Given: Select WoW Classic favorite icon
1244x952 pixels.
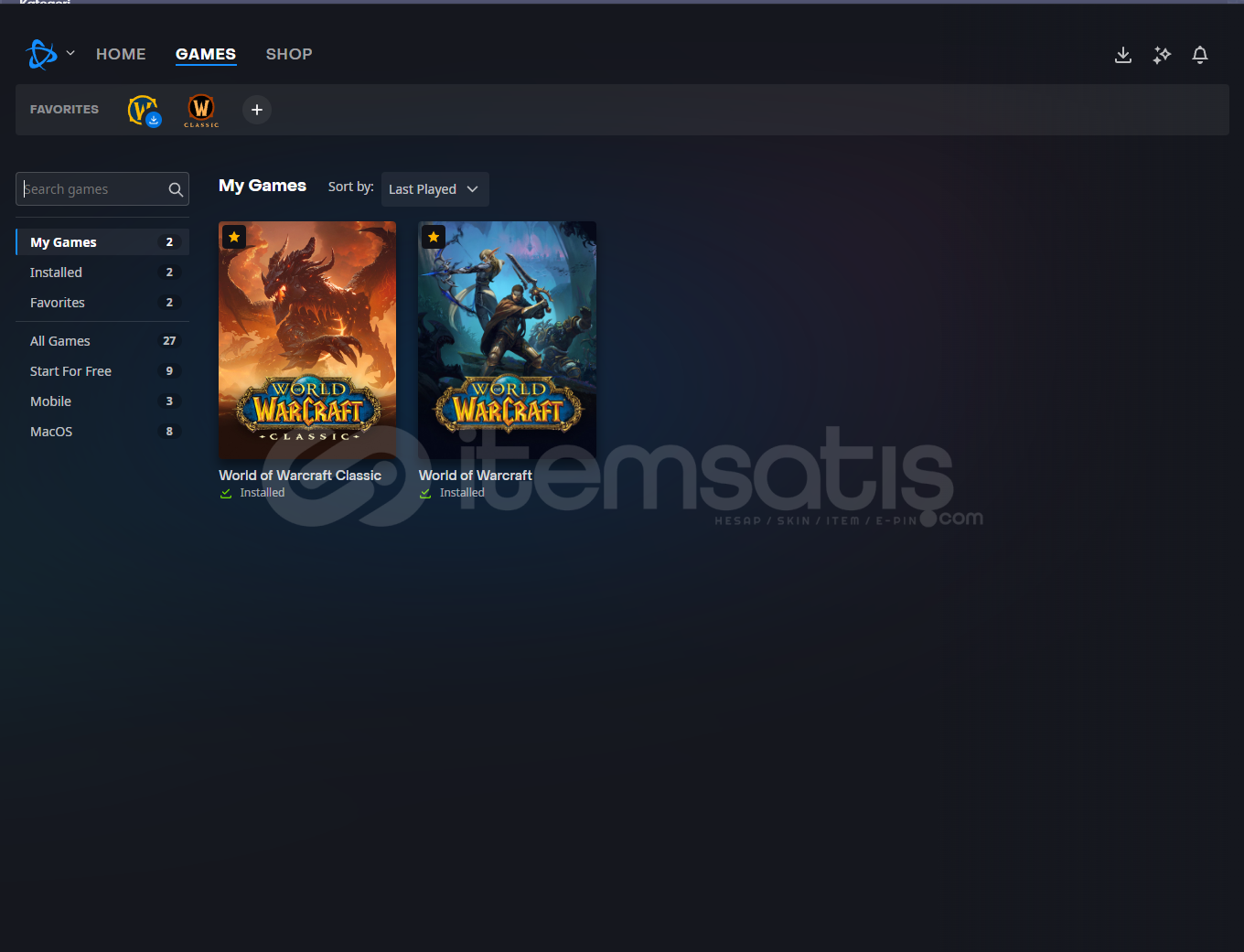Looking at the screenshot, I should click(201, 111).
